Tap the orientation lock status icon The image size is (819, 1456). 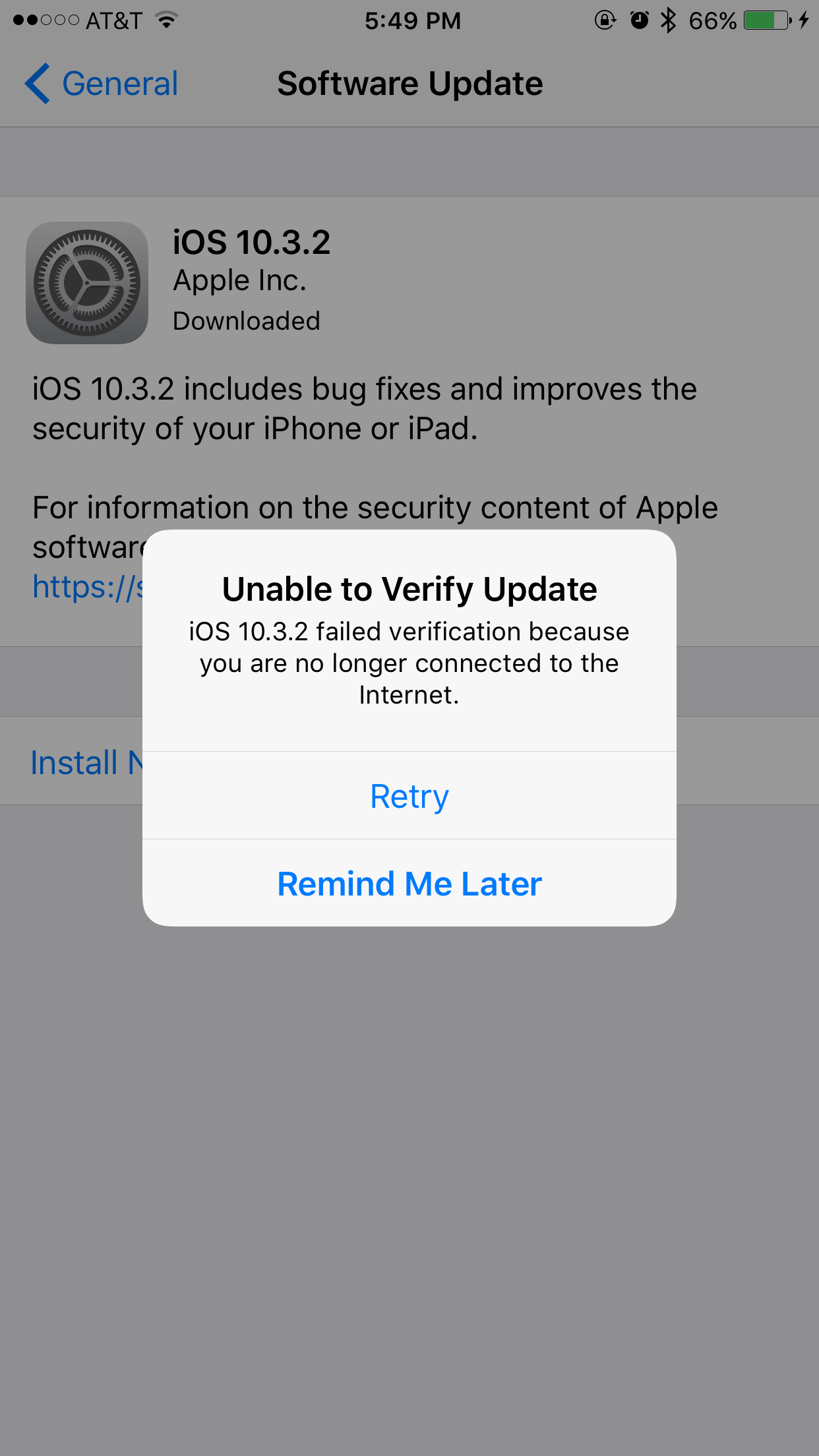pyautogui.click(x=605, y=20)
